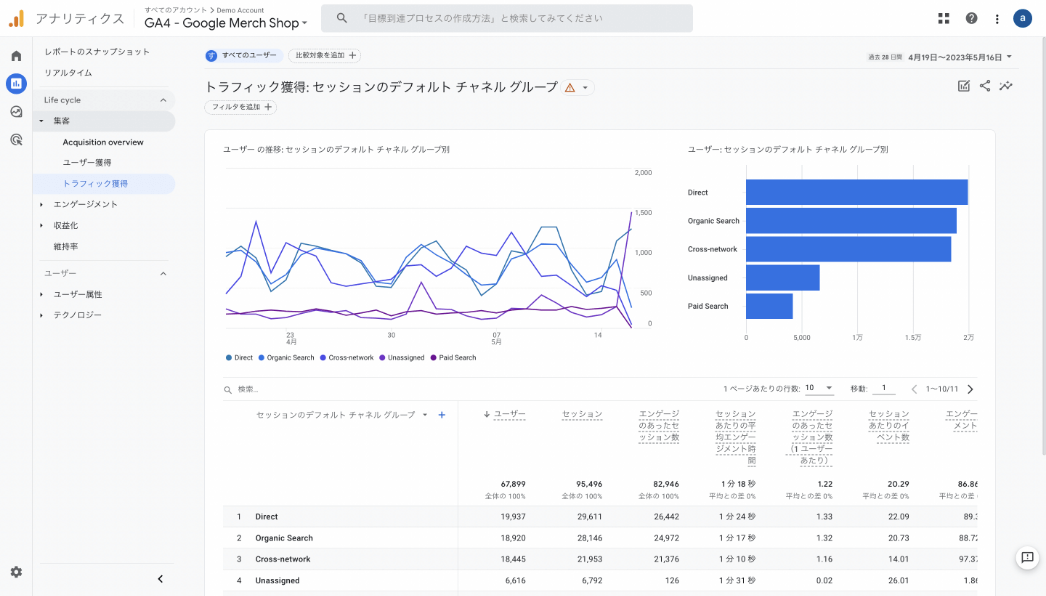This screenshot has height=596, width=1046.
Task: Open the rows per page dropdown
Action: [819, 388]
